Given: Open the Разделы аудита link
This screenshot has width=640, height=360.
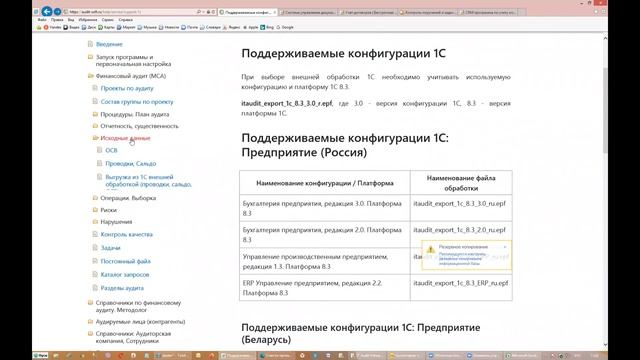Looking at the screenshot, I should point(122,288).
